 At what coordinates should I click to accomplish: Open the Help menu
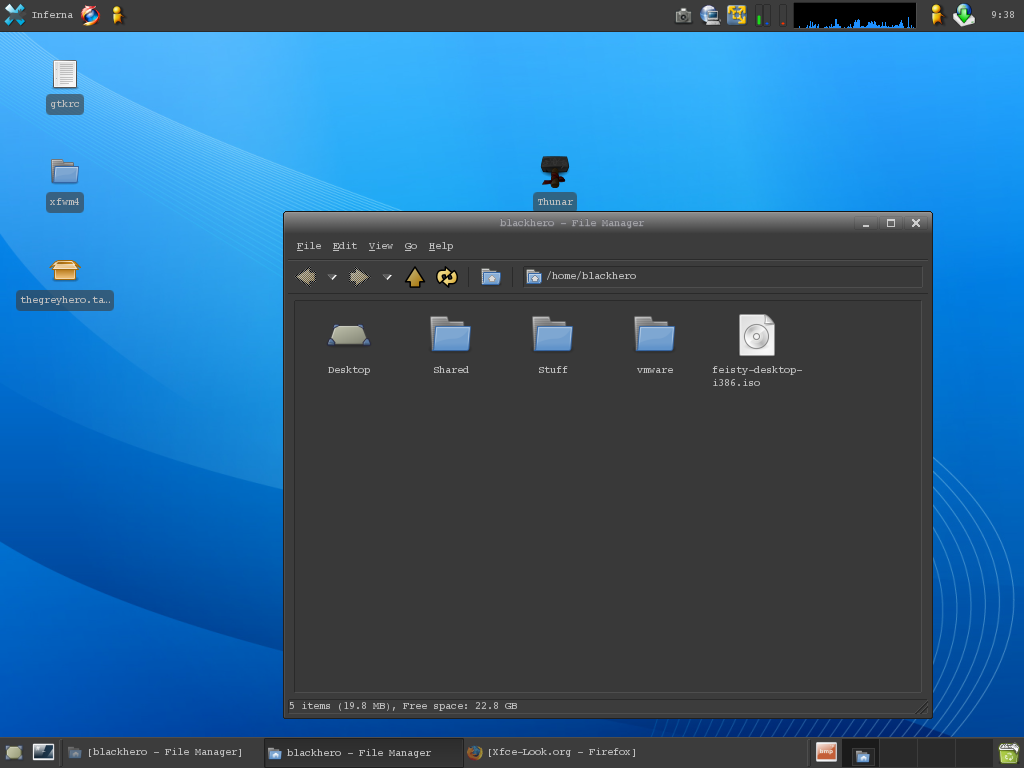pyautogui.click(x=441, y=246)
